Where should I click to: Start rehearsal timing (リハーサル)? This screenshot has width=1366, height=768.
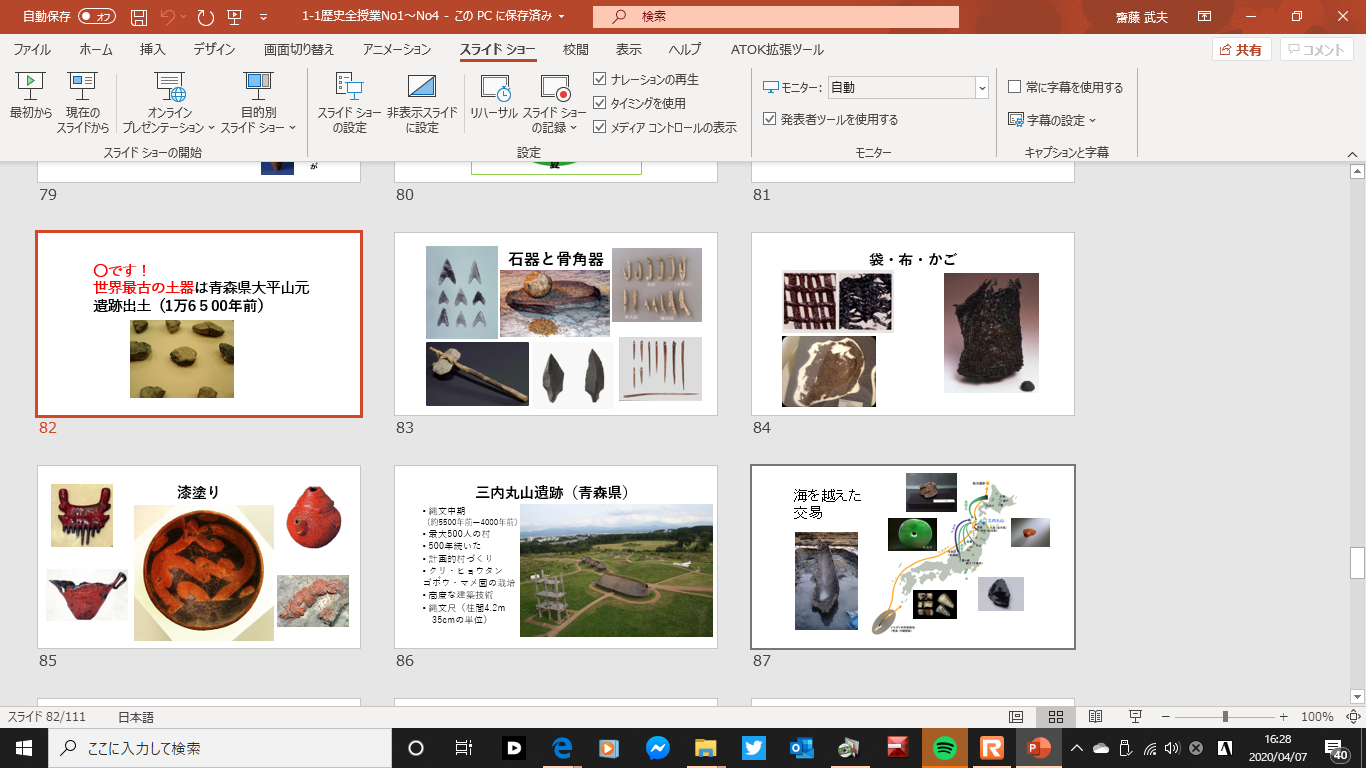494,97
